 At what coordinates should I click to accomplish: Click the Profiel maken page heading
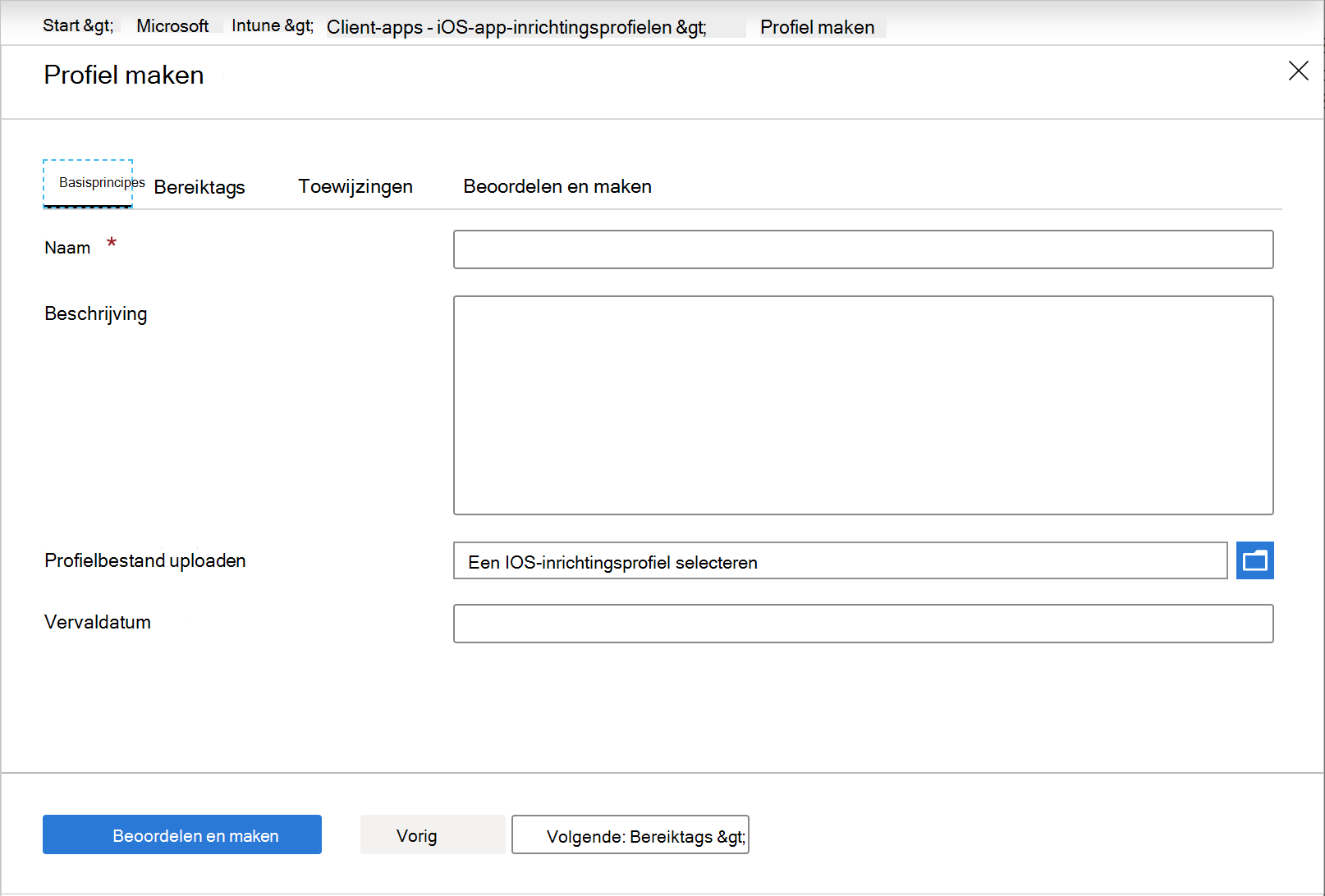[x=124, y=75]
